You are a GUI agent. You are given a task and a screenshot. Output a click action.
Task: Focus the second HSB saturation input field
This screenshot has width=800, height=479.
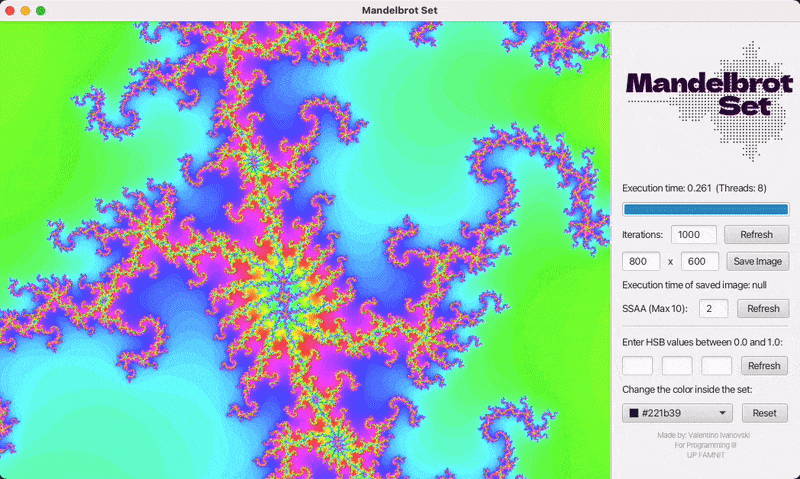(x=677, y=366)
